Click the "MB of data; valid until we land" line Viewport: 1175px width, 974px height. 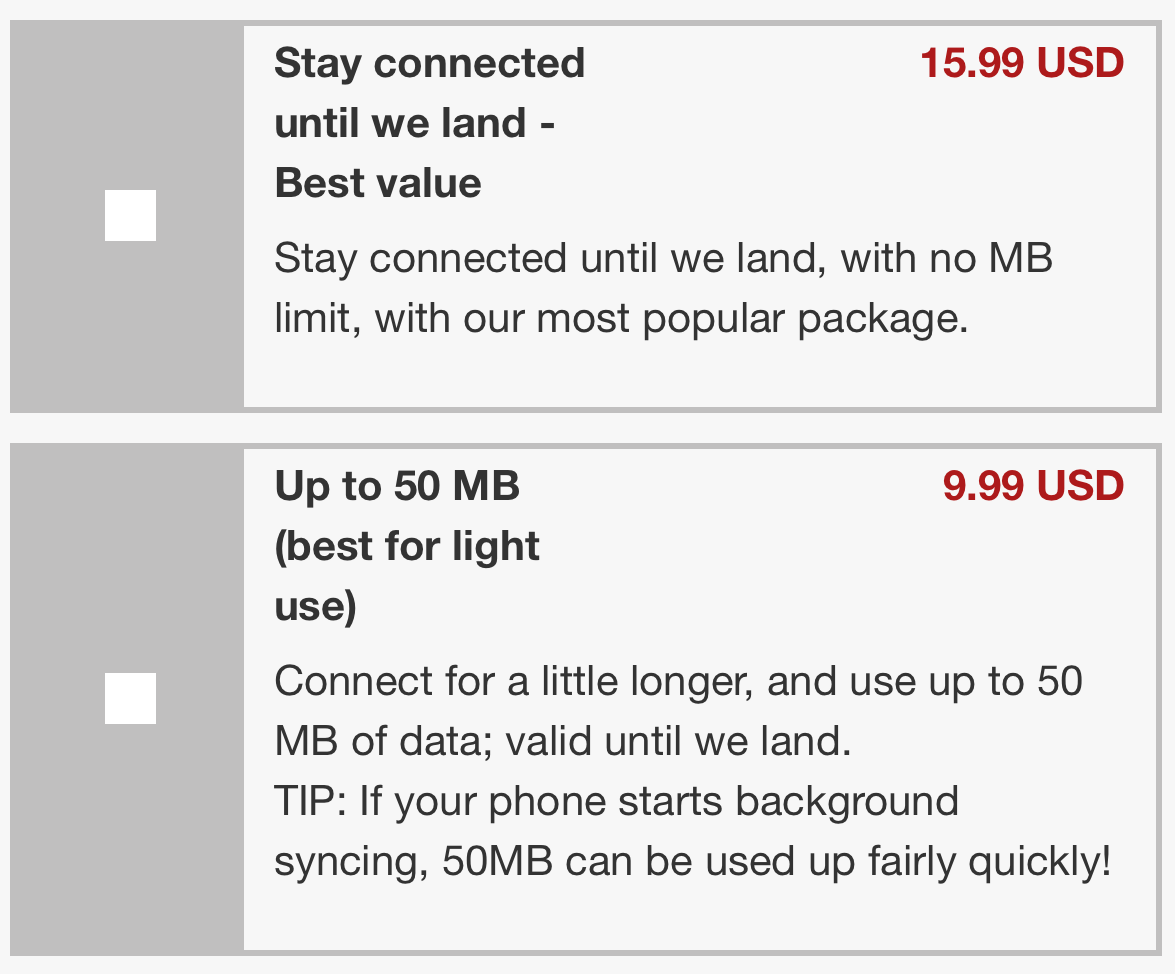562,742
